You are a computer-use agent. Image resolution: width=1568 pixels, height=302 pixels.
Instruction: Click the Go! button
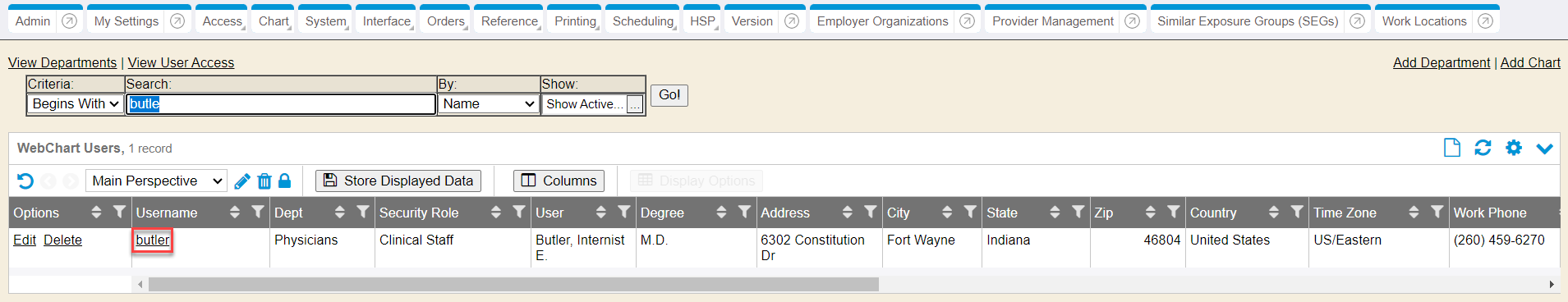669,95
